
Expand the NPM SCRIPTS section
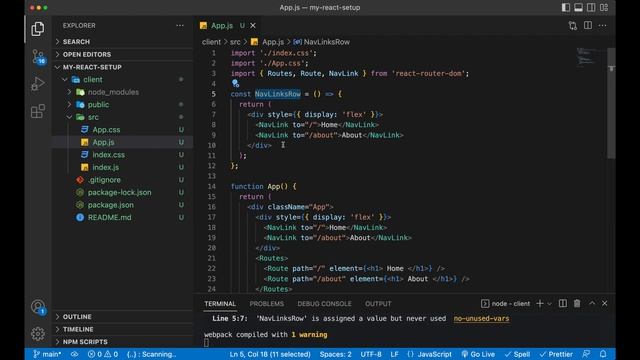[122, 342]
